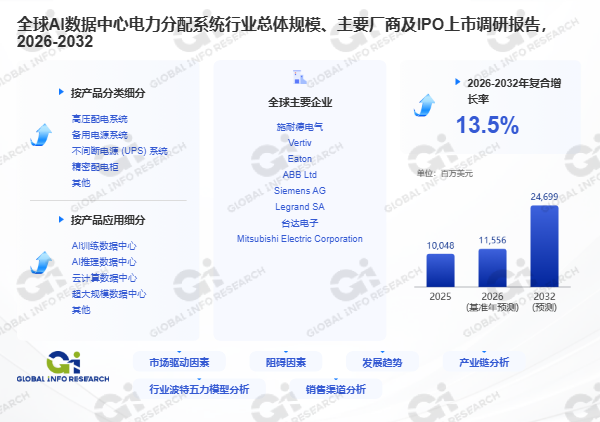Click the 高压配电系统 item
600x422 pixels.
(x=99, y=119)
